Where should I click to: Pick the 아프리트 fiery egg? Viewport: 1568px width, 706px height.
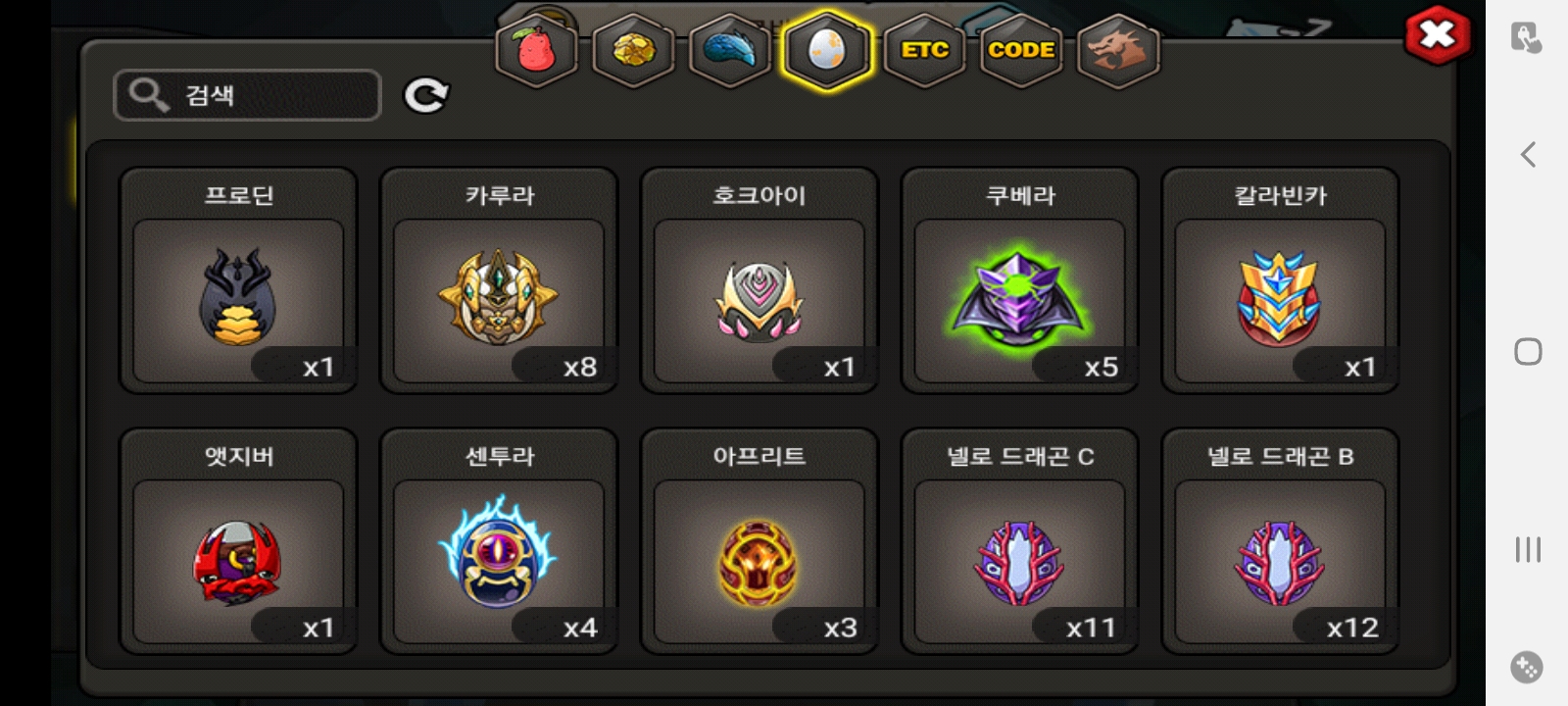(x=759, y=541)
